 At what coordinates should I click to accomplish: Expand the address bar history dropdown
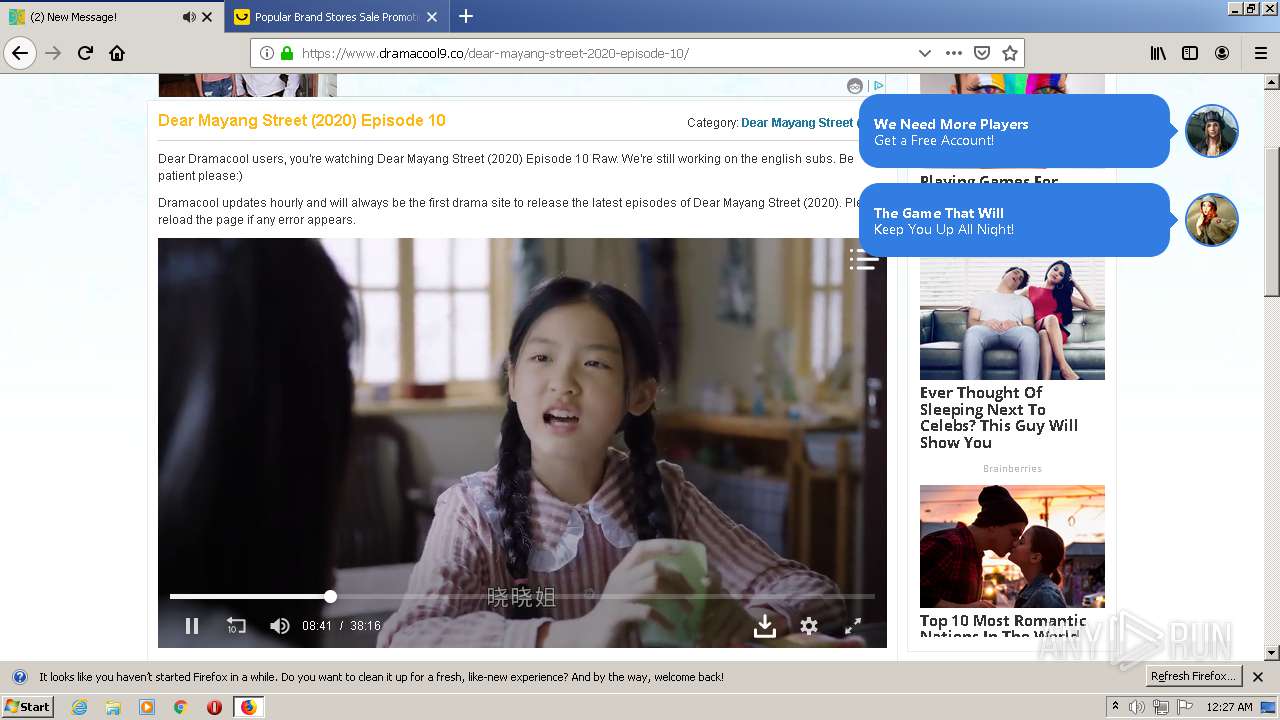click(x=924, y=53)
